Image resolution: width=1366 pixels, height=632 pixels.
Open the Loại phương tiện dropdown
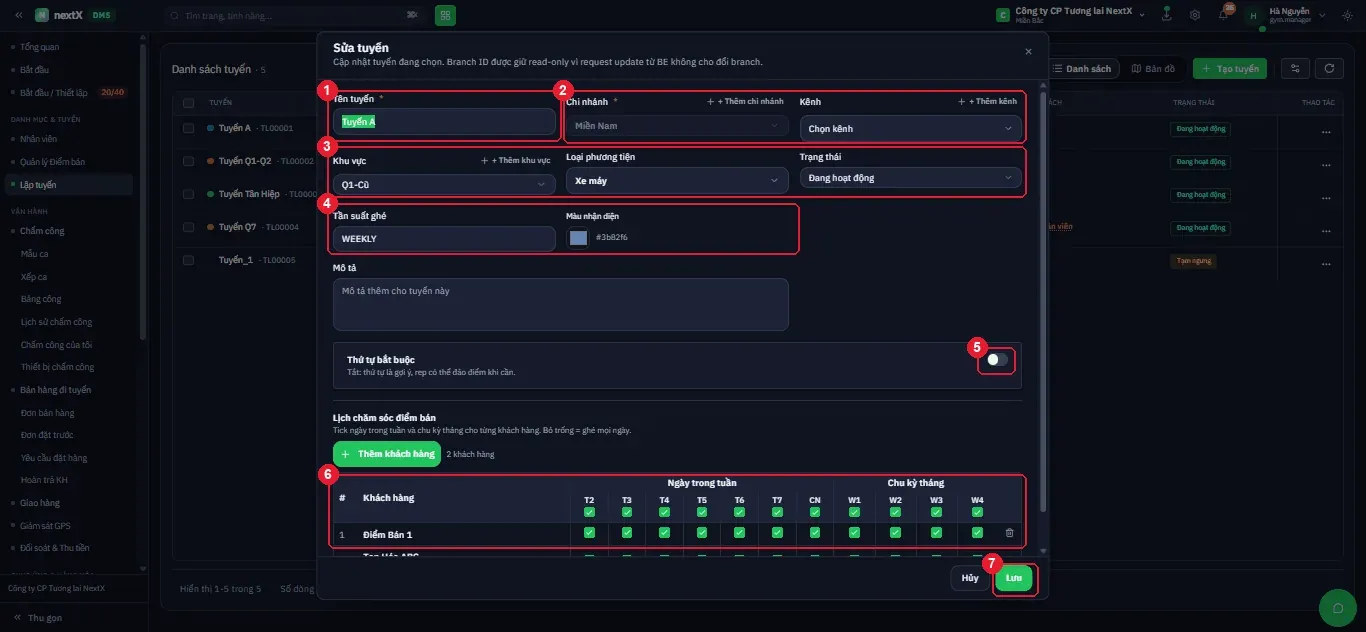click(677, 180)
